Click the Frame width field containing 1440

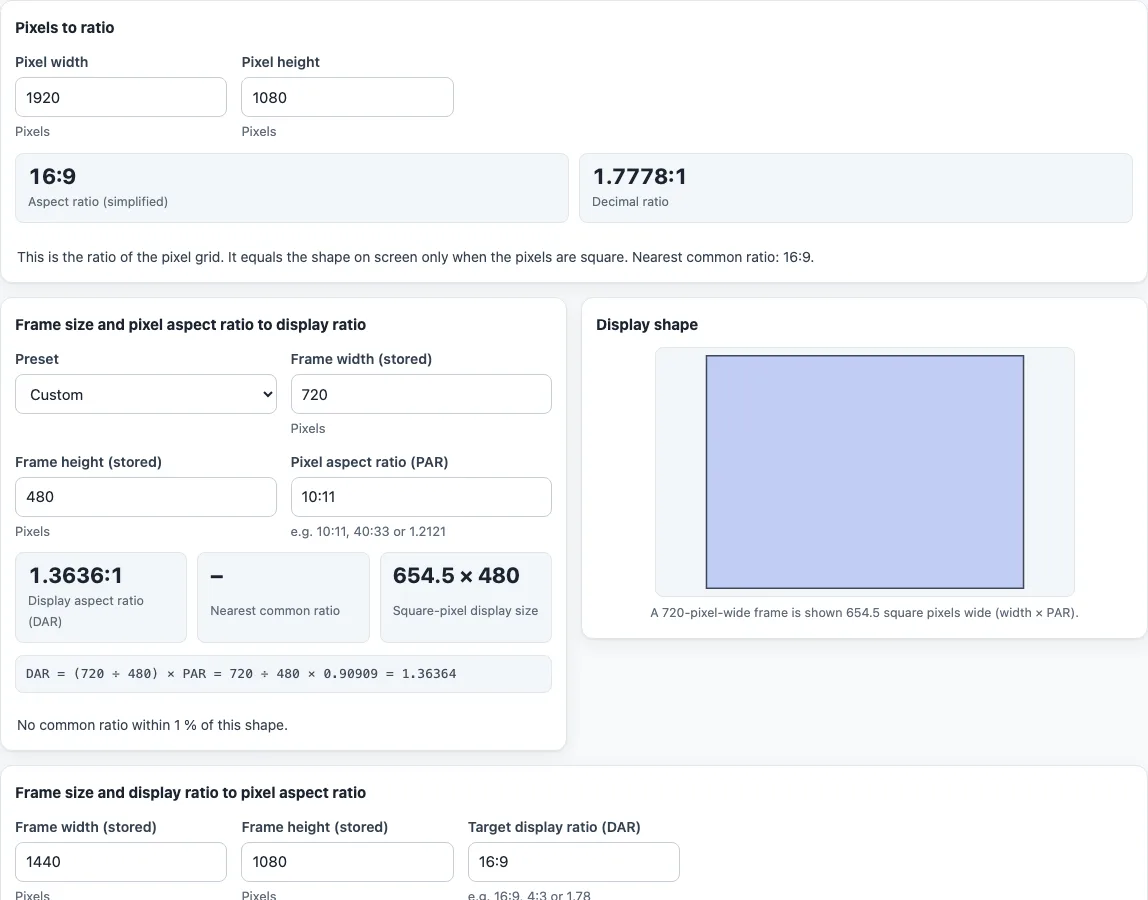[x=121, y=862]
